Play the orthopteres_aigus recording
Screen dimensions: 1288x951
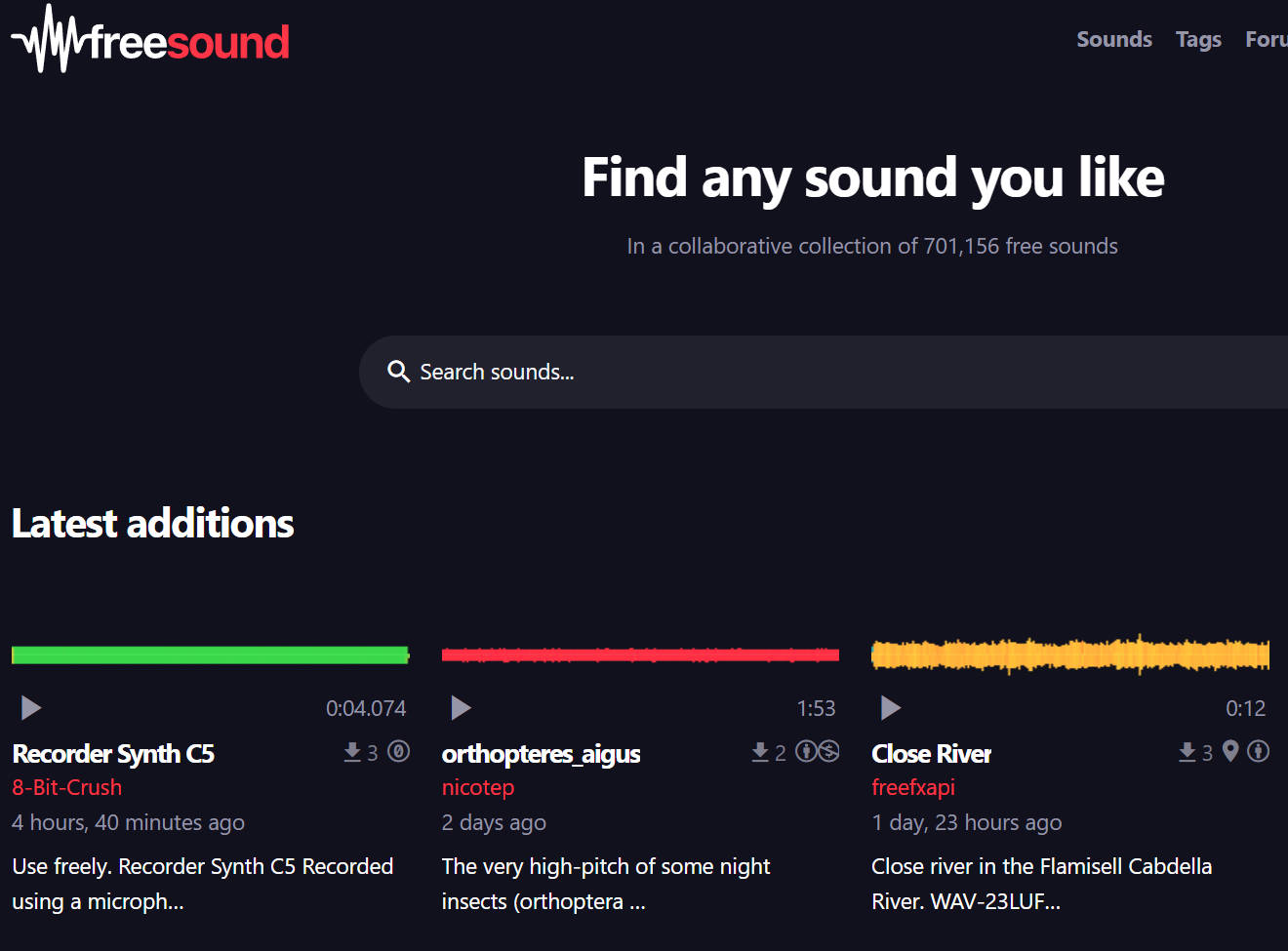(x=461, y=707)
